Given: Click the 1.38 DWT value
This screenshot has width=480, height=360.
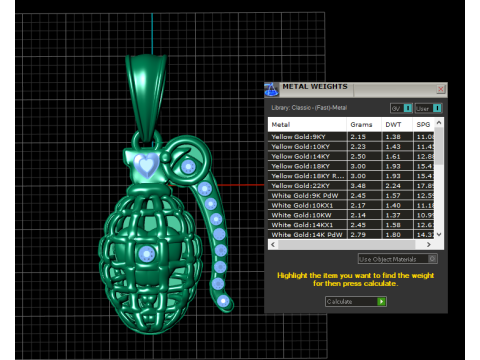Looking at the screenshot, I should pos(393,137).
